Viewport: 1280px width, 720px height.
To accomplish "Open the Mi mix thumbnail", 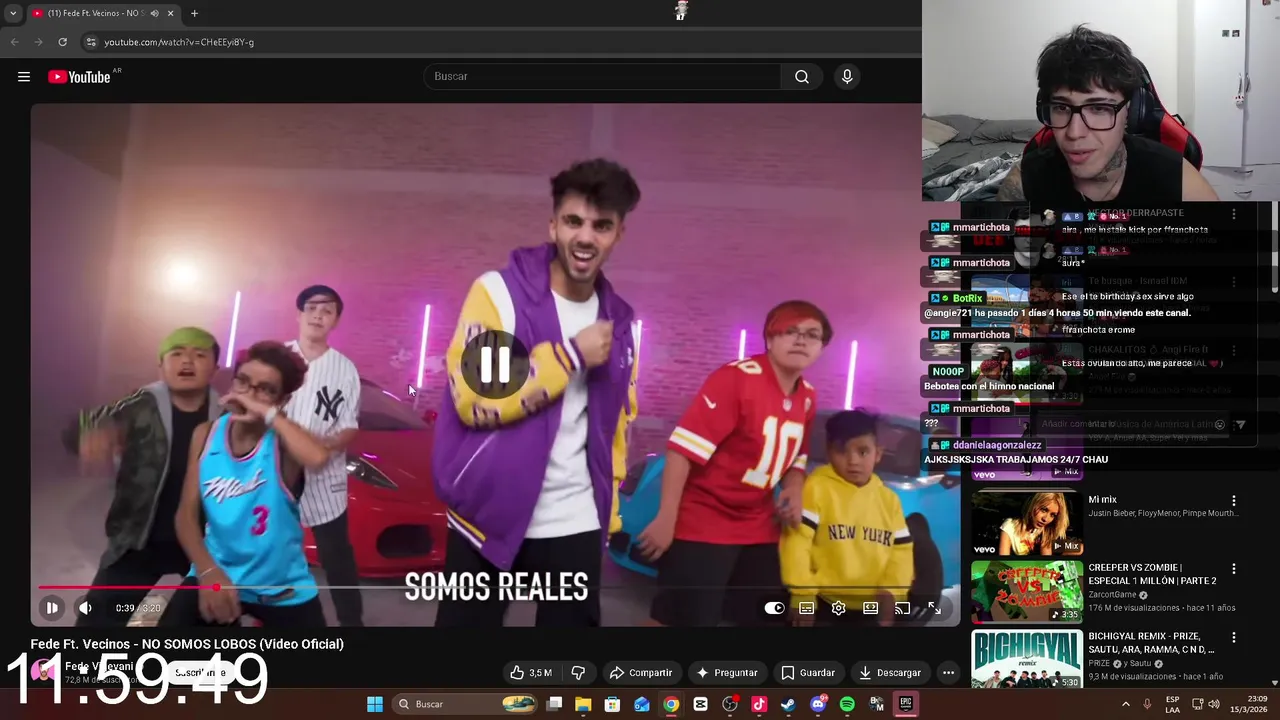I will pos(1026,522).
